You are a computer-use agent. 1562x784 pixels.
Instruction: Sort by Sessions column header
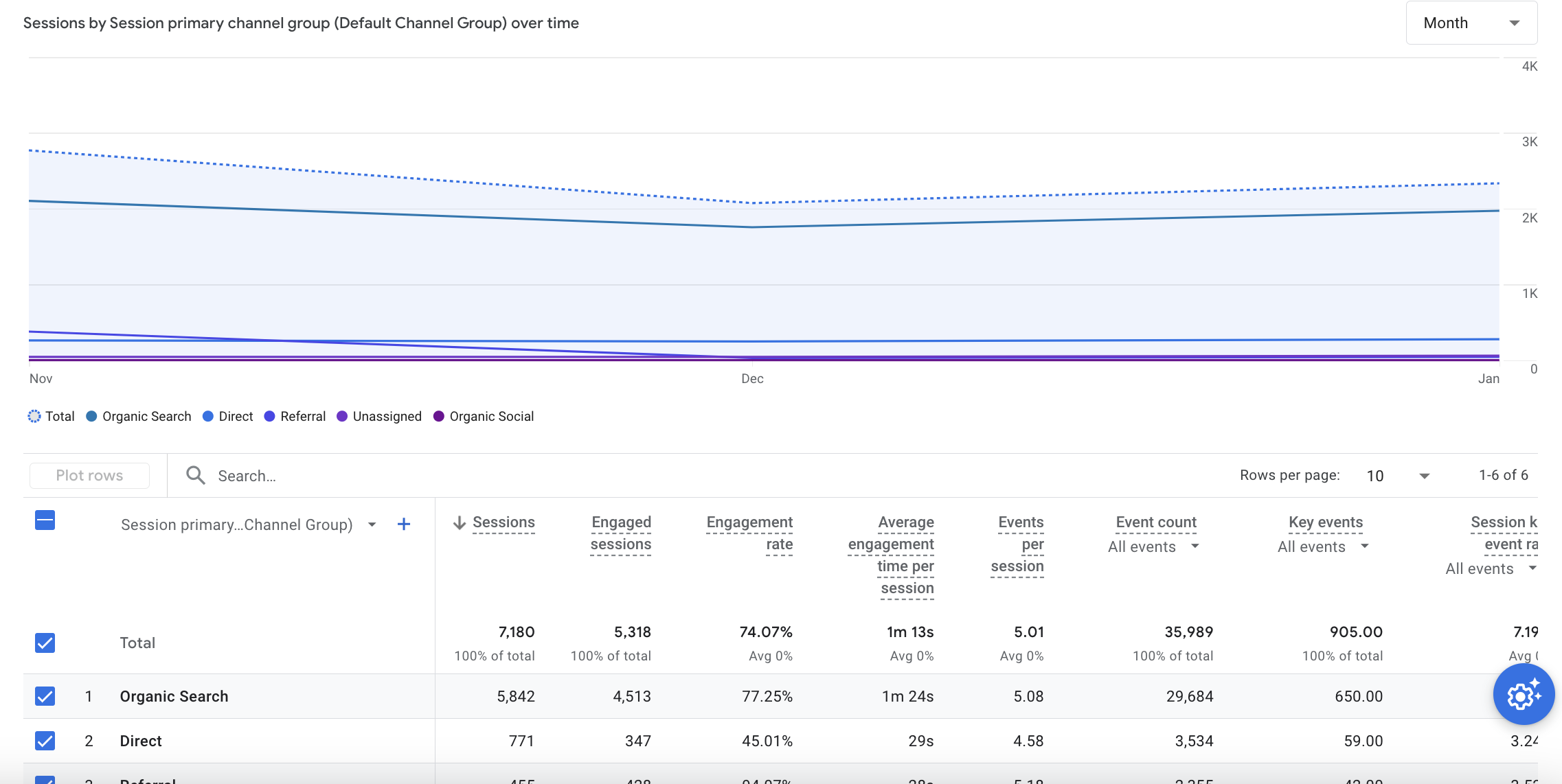tap(503, 522)
